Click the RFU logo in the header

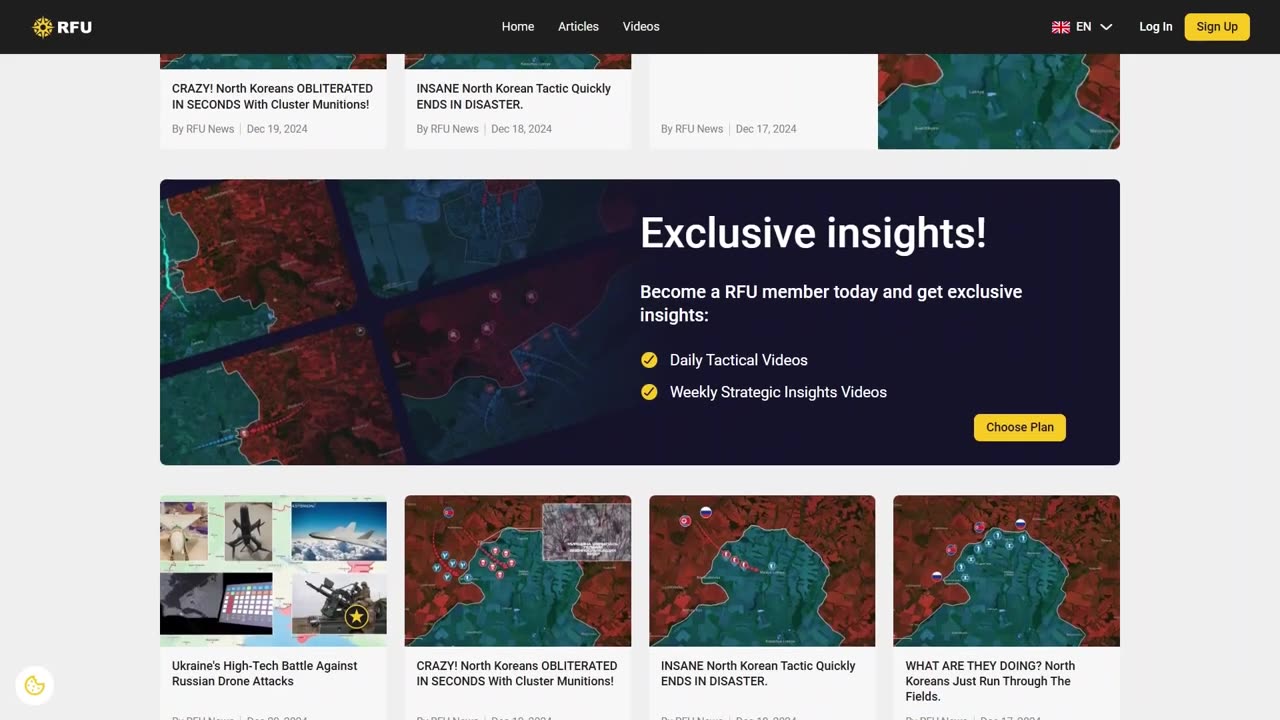62,27
